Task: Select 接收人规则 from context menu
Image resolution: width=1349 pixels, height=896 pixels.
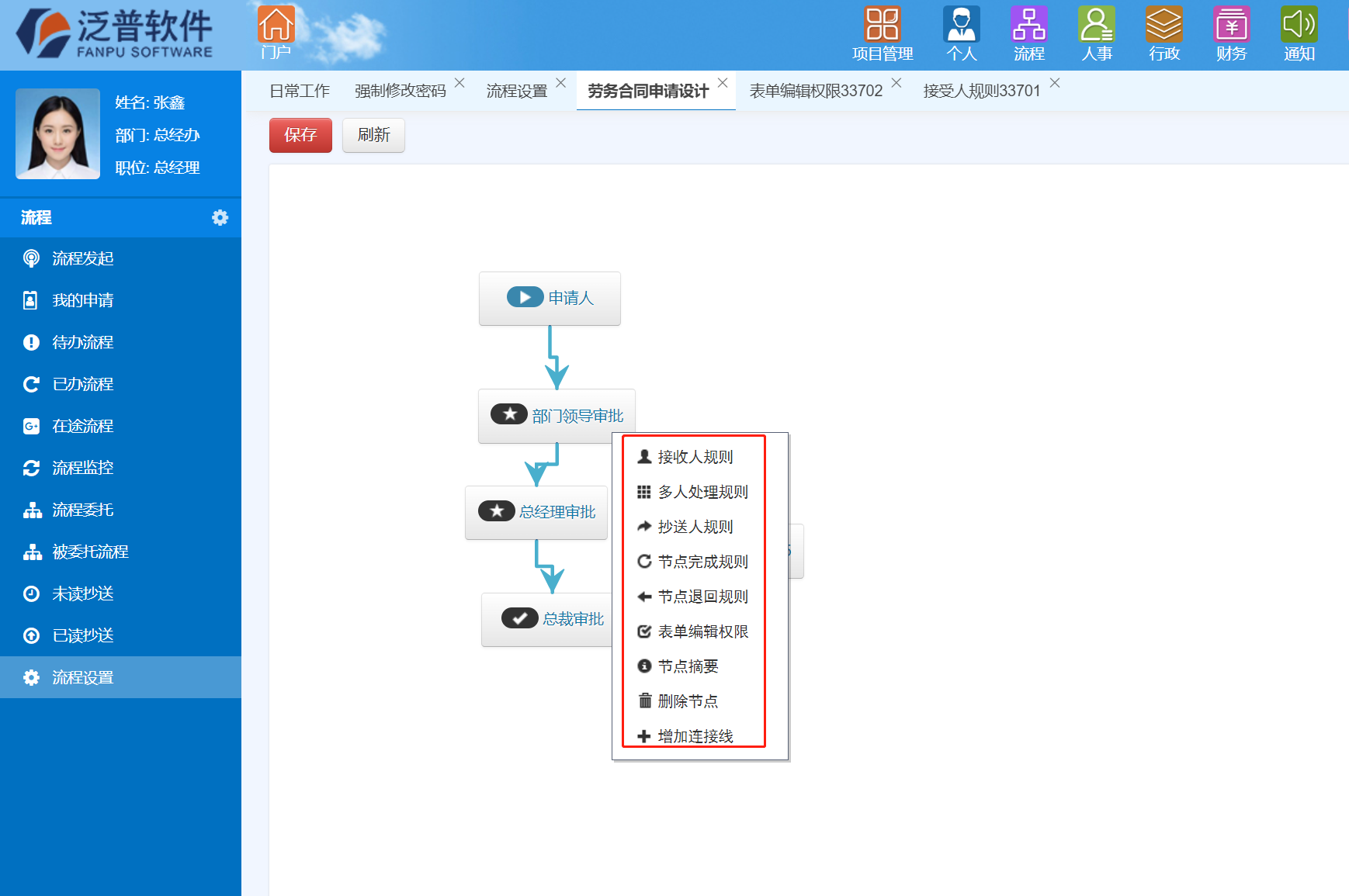Action: 694,457
